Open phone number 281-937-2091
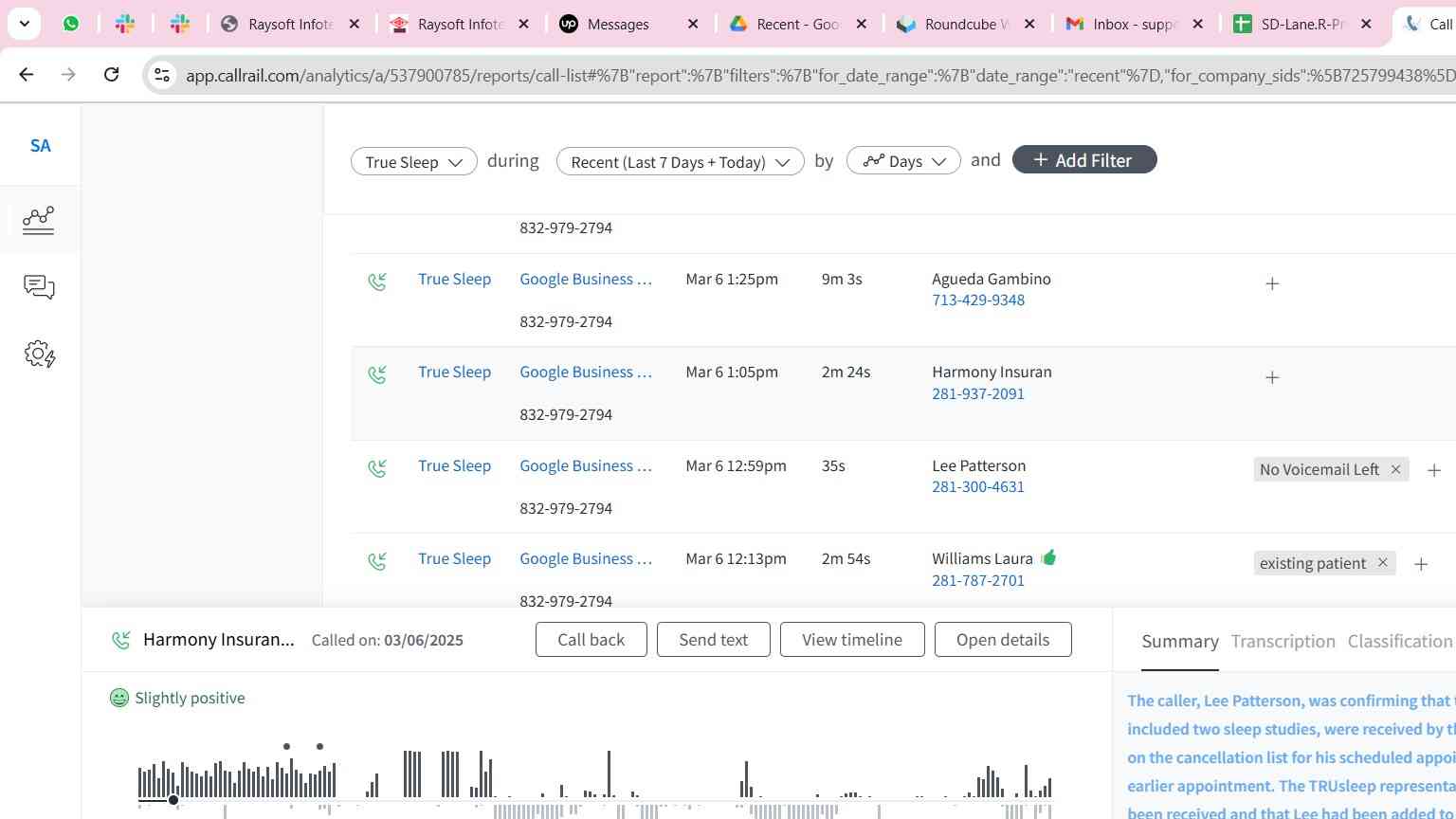The image size is (1456, 819). (978, 393)
